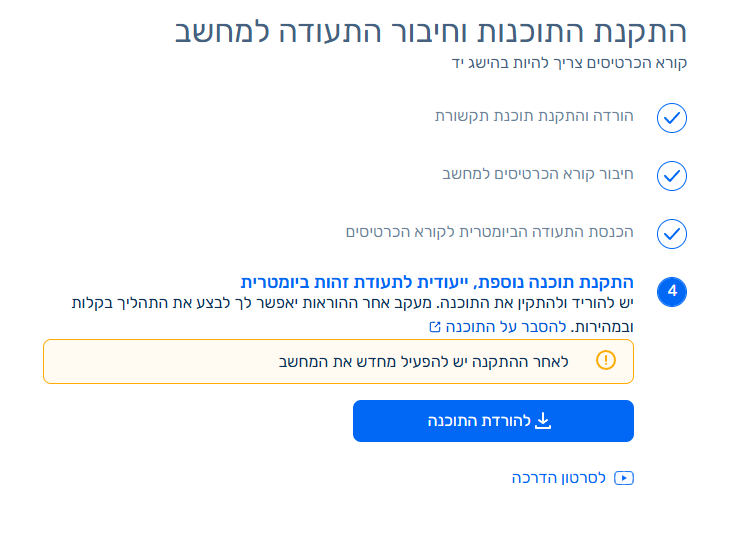Click the checkmark beside הכנסת התעודה הביומטרית

click(x=671, y=234)
